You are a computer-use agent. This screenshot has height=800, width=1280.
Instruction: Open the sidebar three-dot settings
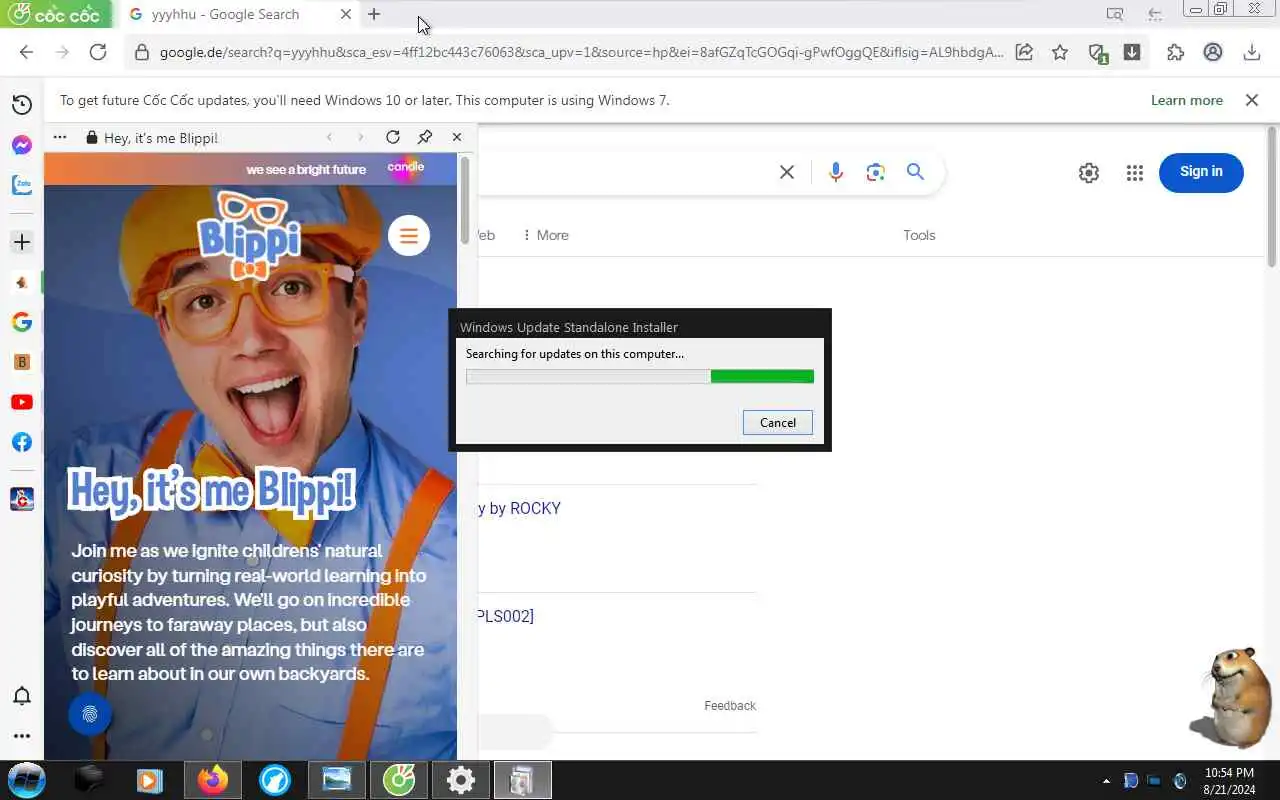[22, 736]
